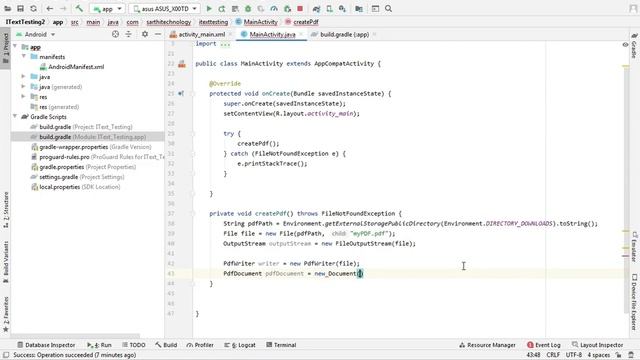Stop the app with red square
The width and height of the screenshot is (640, 360).
point(300,9)
